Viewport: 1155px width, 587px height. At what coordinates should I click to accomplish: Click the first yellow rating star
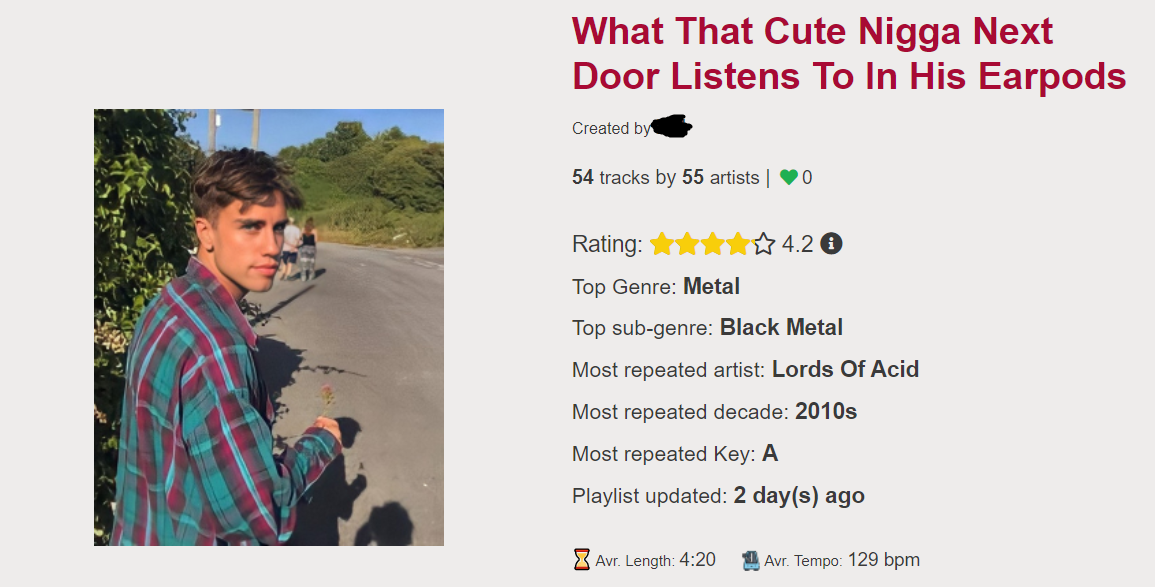point(661,244)
